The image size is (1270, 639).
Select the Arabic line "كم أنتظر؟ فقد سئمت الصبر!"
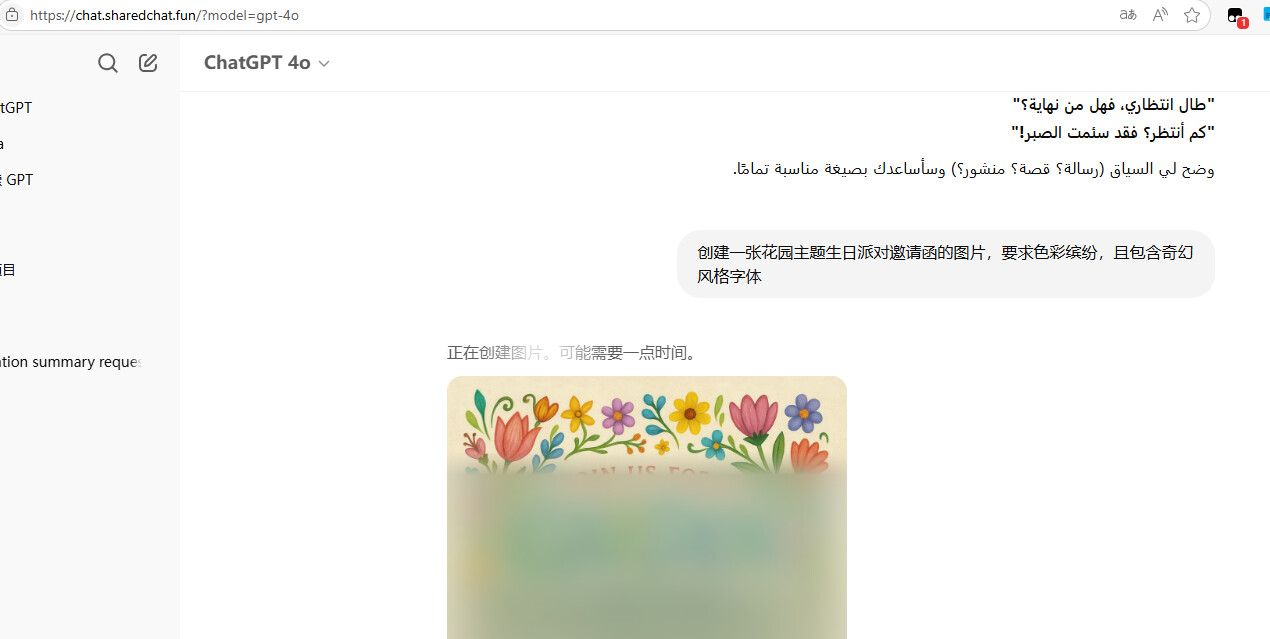tap(1112, 132)
